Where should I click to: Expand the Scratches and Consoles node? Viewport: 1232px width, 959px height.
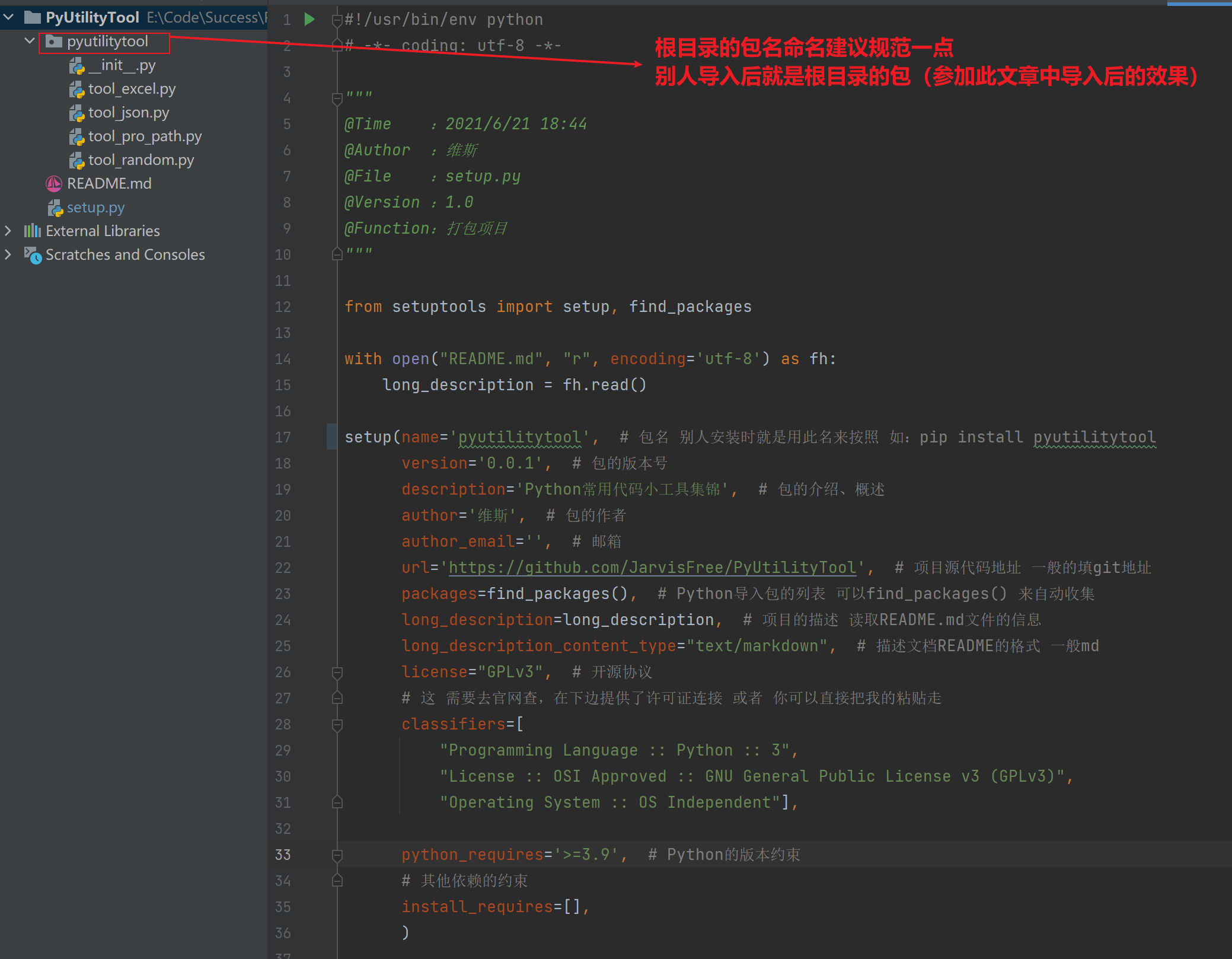pyautogui.click(x=8, y=254)
